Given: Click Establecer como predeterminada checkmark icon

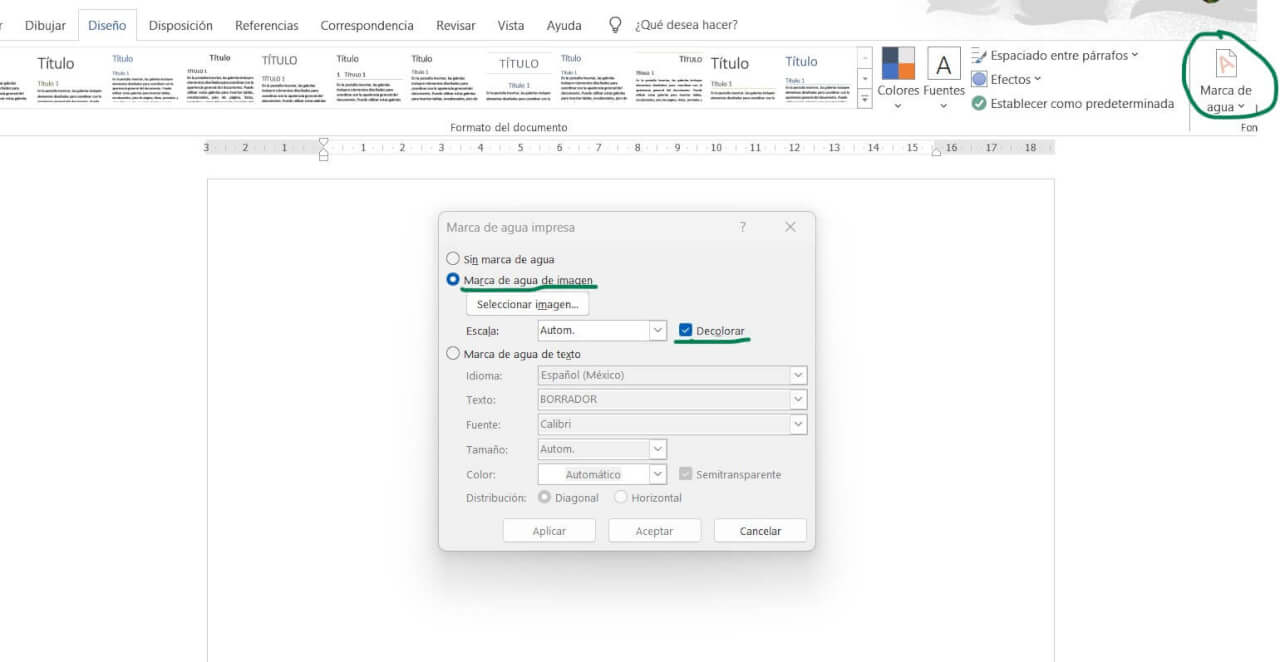Looking at the screenshot, I should [979, 103].
